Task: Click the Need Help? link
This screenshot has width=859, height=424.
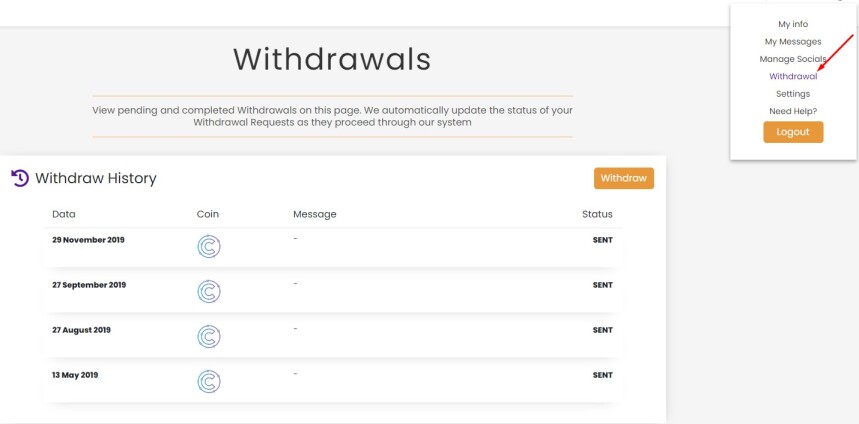Action: 793,111
